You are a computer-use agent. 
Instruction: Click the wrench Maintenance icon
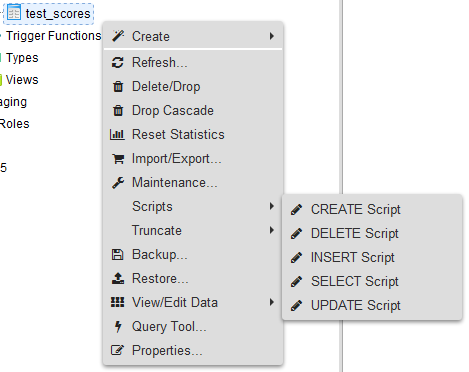[118, 183]
